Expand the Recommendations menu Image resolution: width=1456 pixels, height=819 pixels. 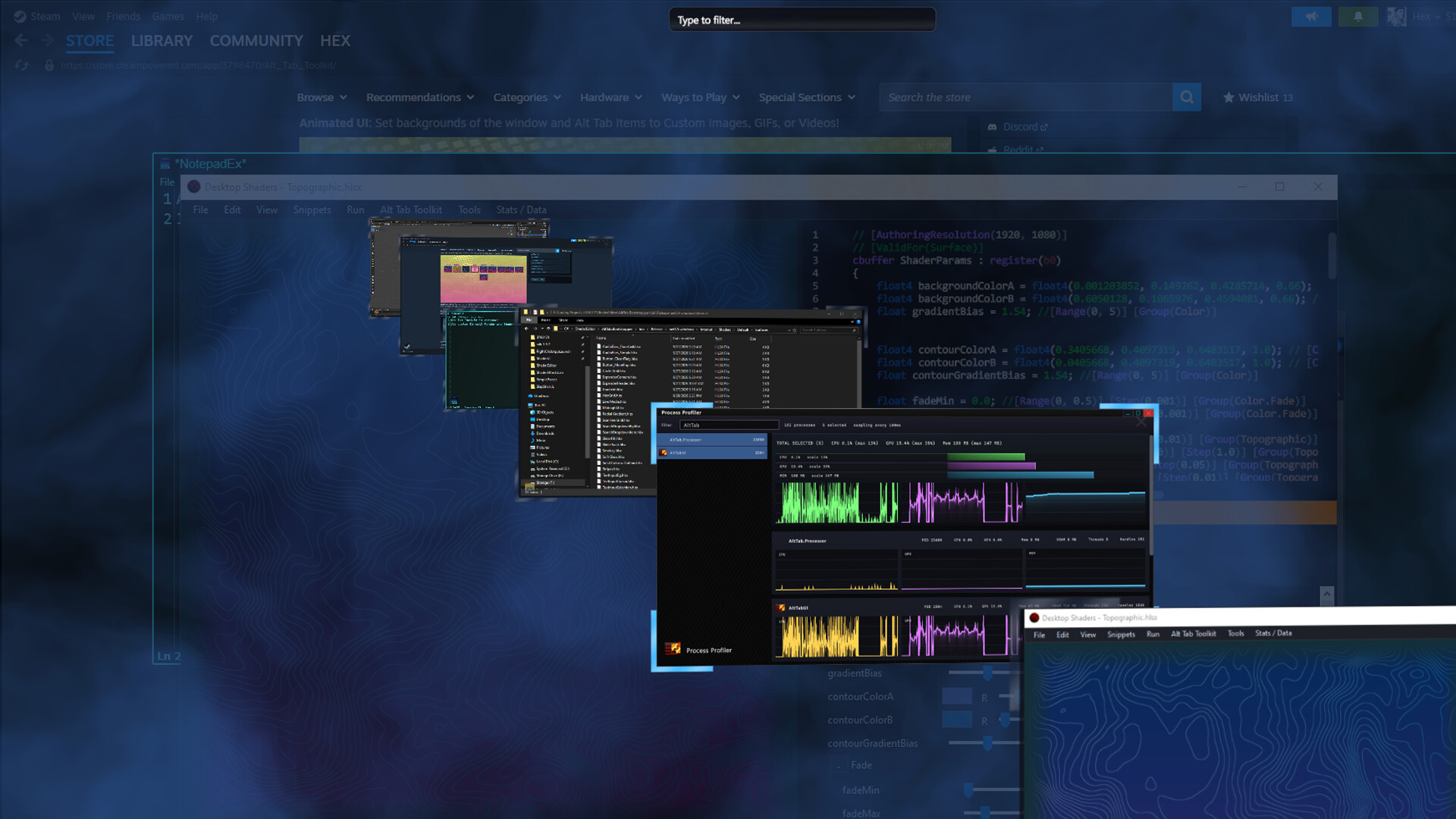(420, 97)
